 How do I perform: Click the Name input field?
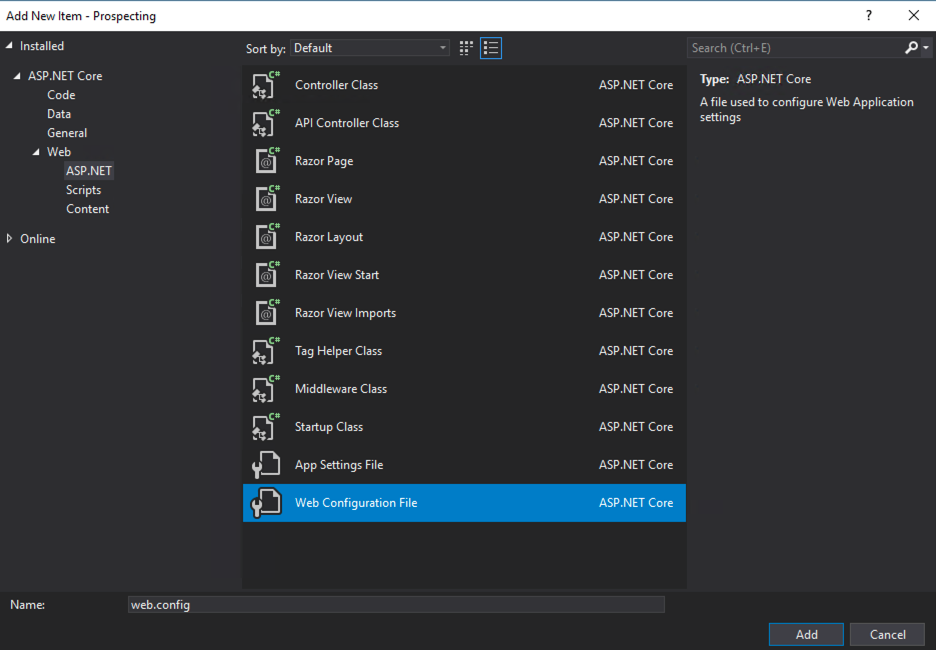(395, 604)
